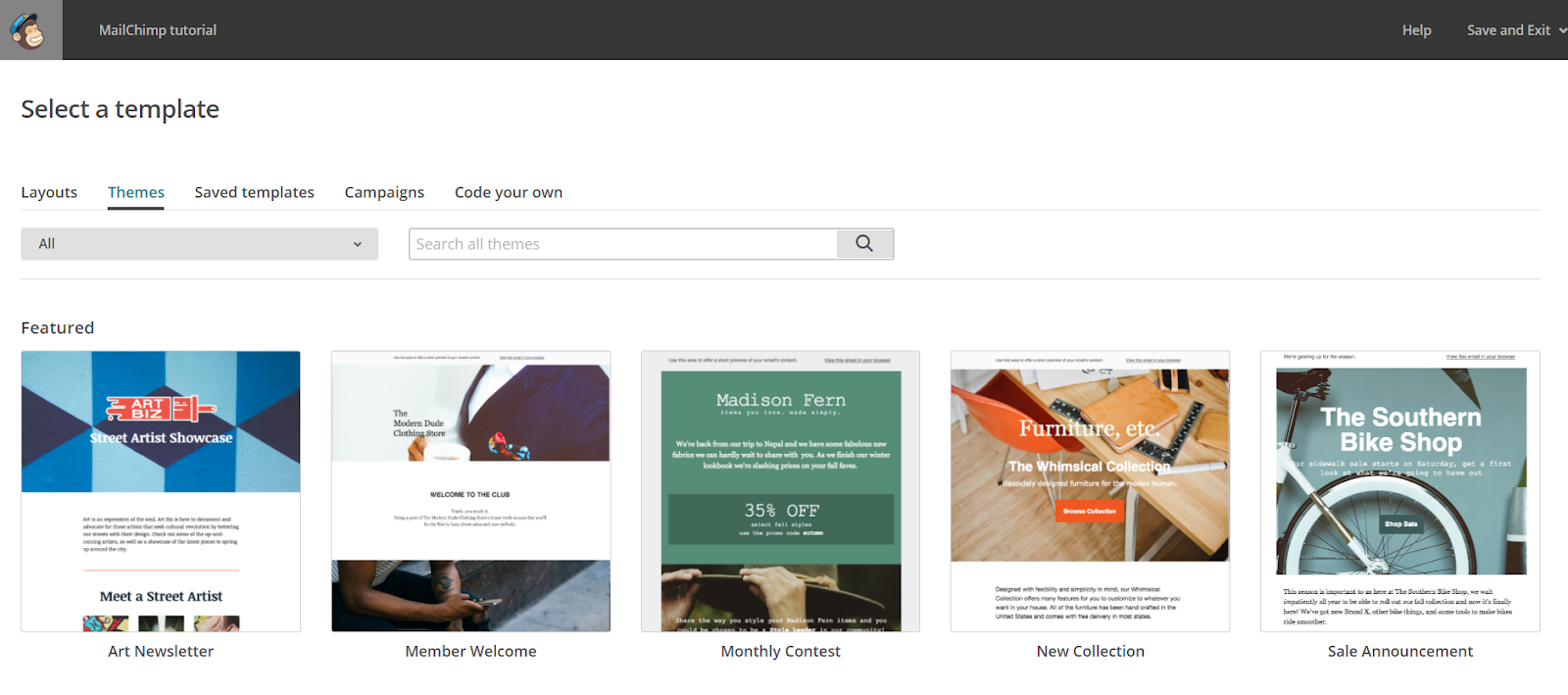Click the Featured section heading
The image size is (1568, 695).
click(x=58, y=327)
